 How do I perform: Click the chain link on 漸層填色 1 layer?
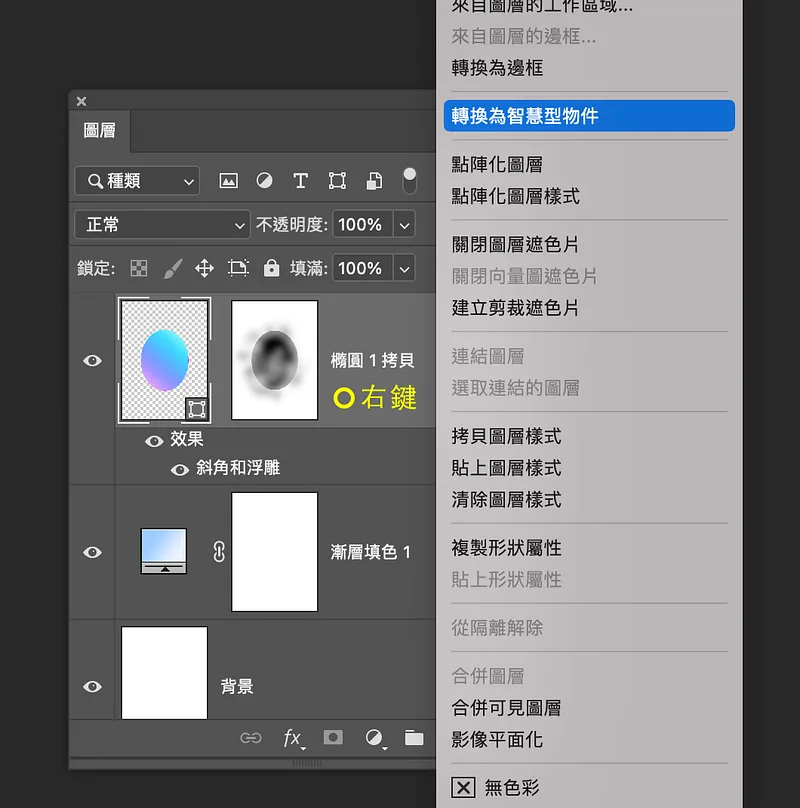(219, 552)
